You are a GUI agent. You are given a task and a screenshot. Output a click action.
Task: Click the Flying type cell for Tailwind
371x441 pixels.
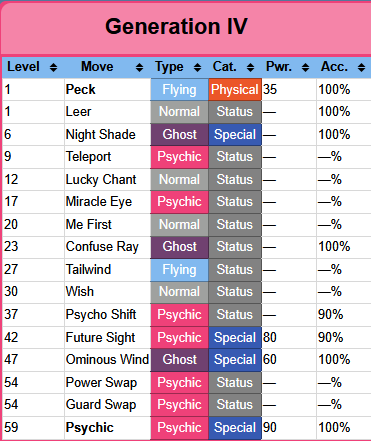[x=179, y=270]
